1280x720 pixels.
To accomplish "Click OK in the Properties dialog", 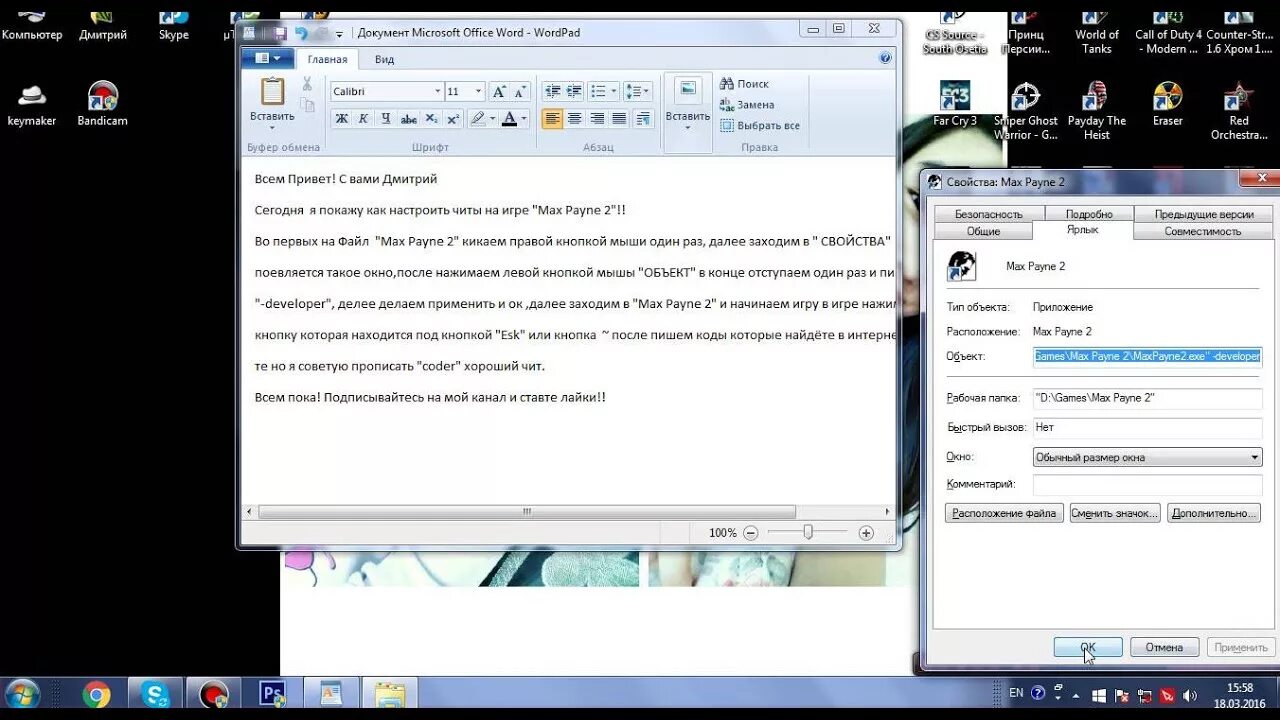I will [1088, 647].
